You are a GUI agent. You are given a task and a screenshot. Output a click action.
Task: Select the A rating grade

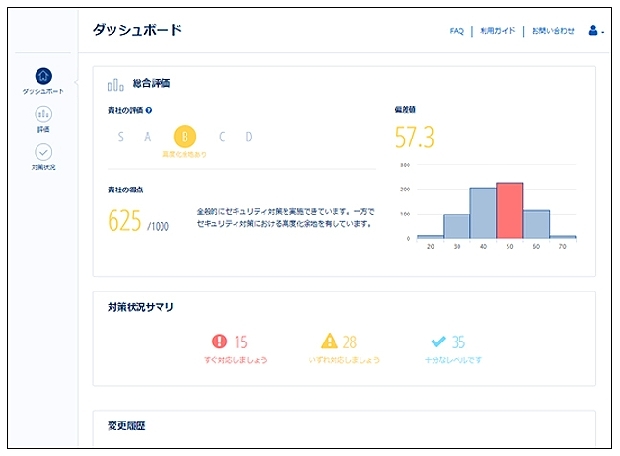(x=147, y=137)
